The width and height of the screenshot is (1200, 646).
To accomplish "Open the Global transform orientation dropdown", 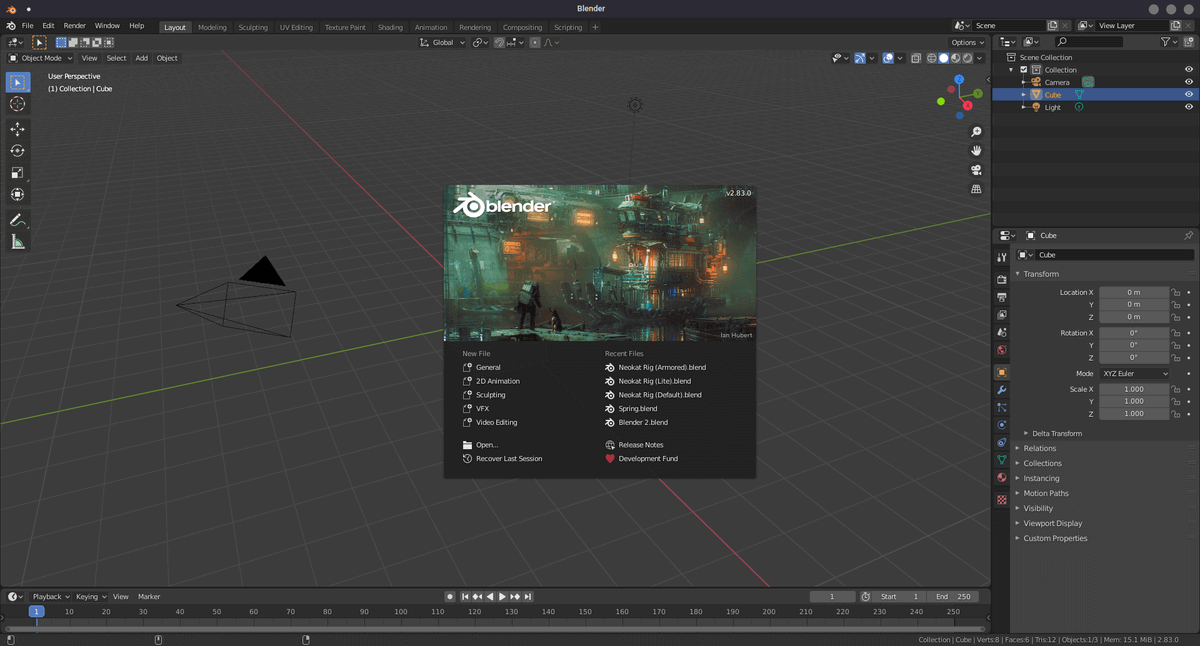I will 442,43.
